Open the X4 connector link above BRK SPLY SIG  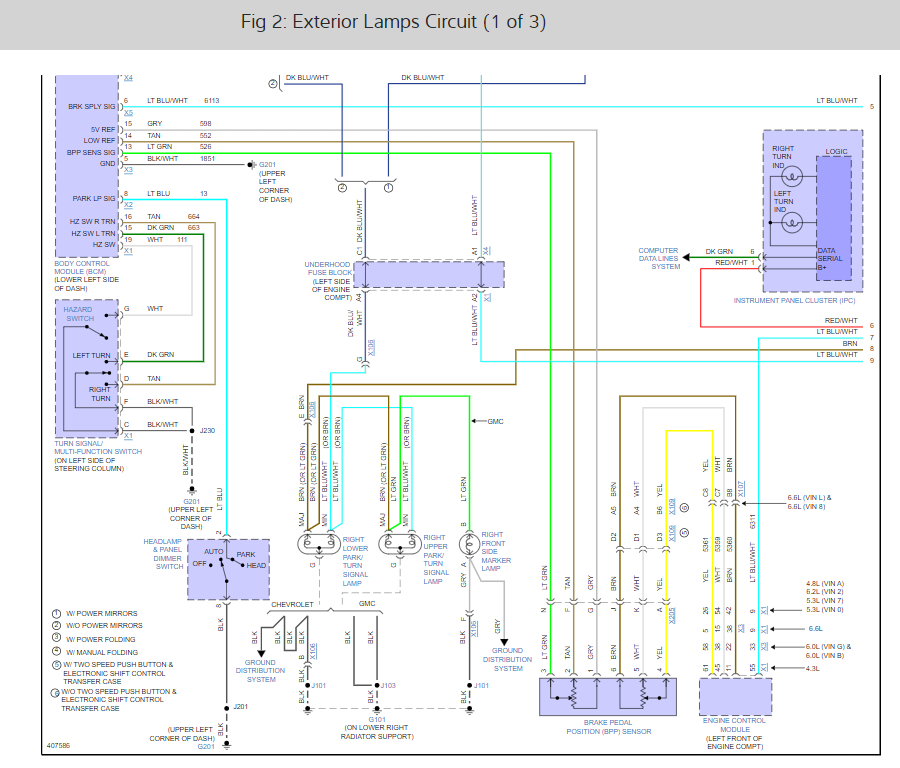point(128,77)
